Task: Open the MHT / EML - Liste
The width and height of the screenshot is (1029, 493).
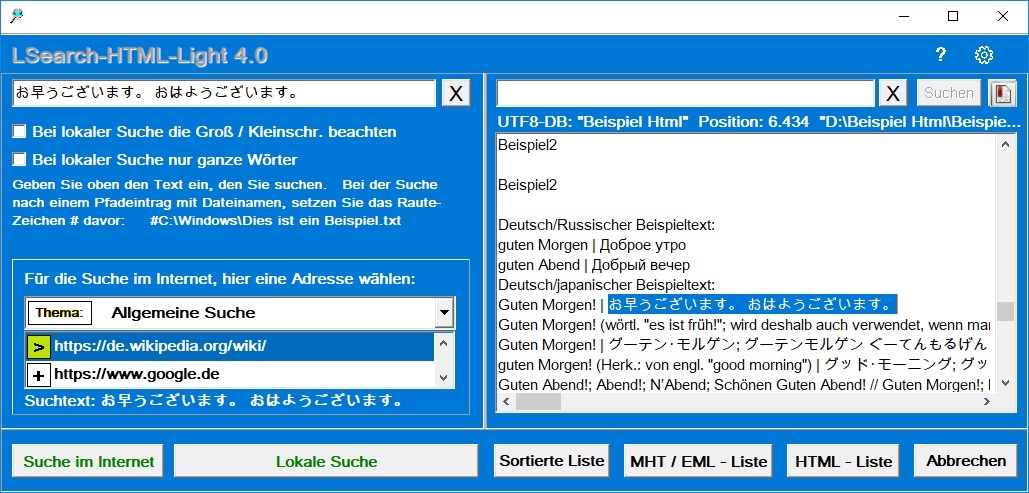Action: (x=699, y=461)
